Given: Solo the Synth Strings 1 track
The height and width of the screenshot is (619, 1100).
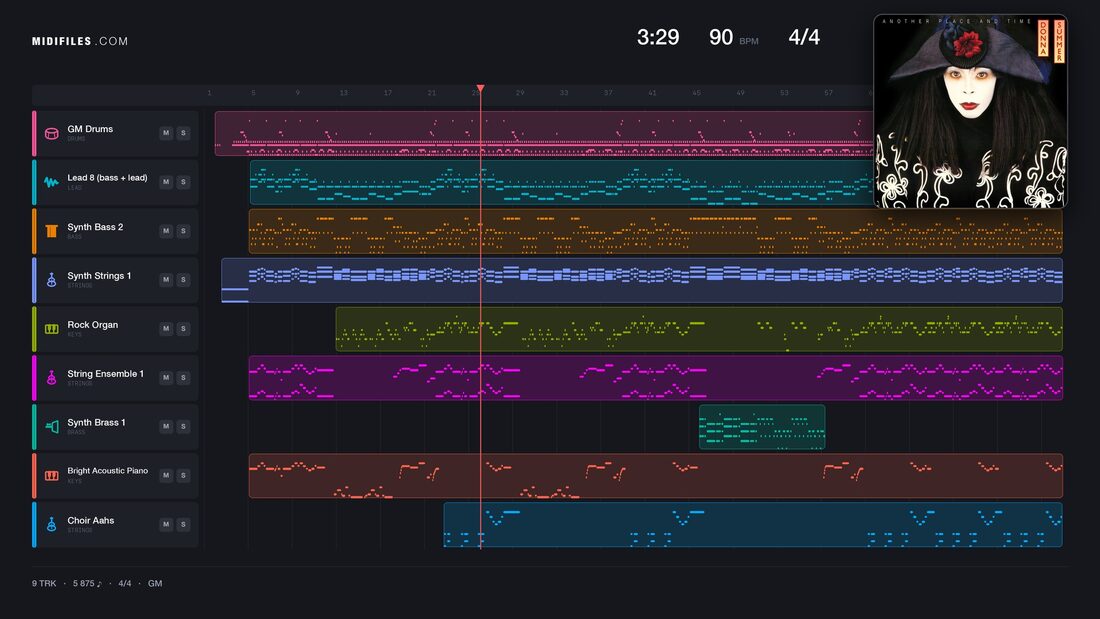Looking at the screenshot, I should 183,279.
